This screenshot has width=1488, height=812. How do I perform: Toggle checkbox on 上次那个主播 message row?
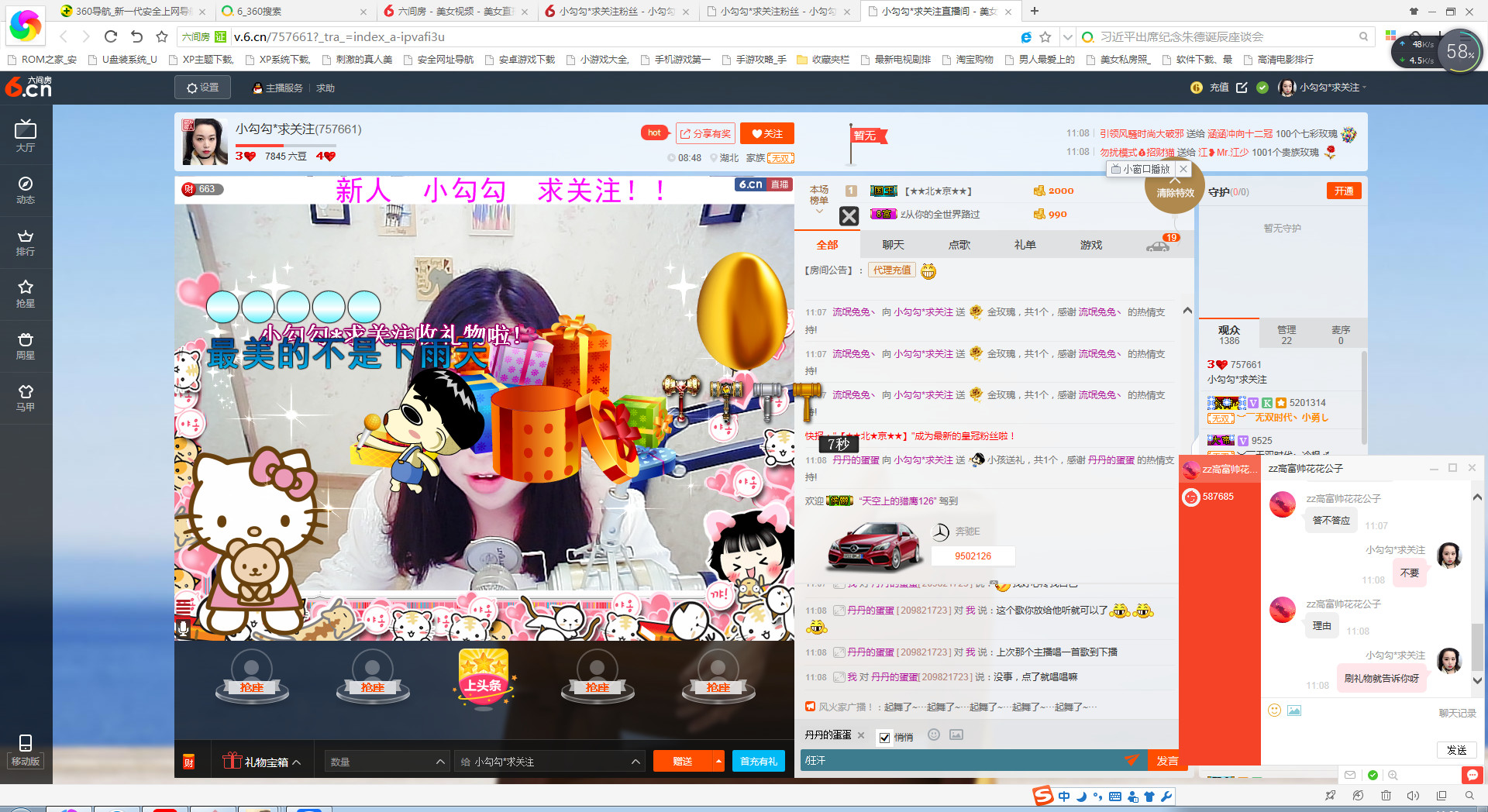839,652
